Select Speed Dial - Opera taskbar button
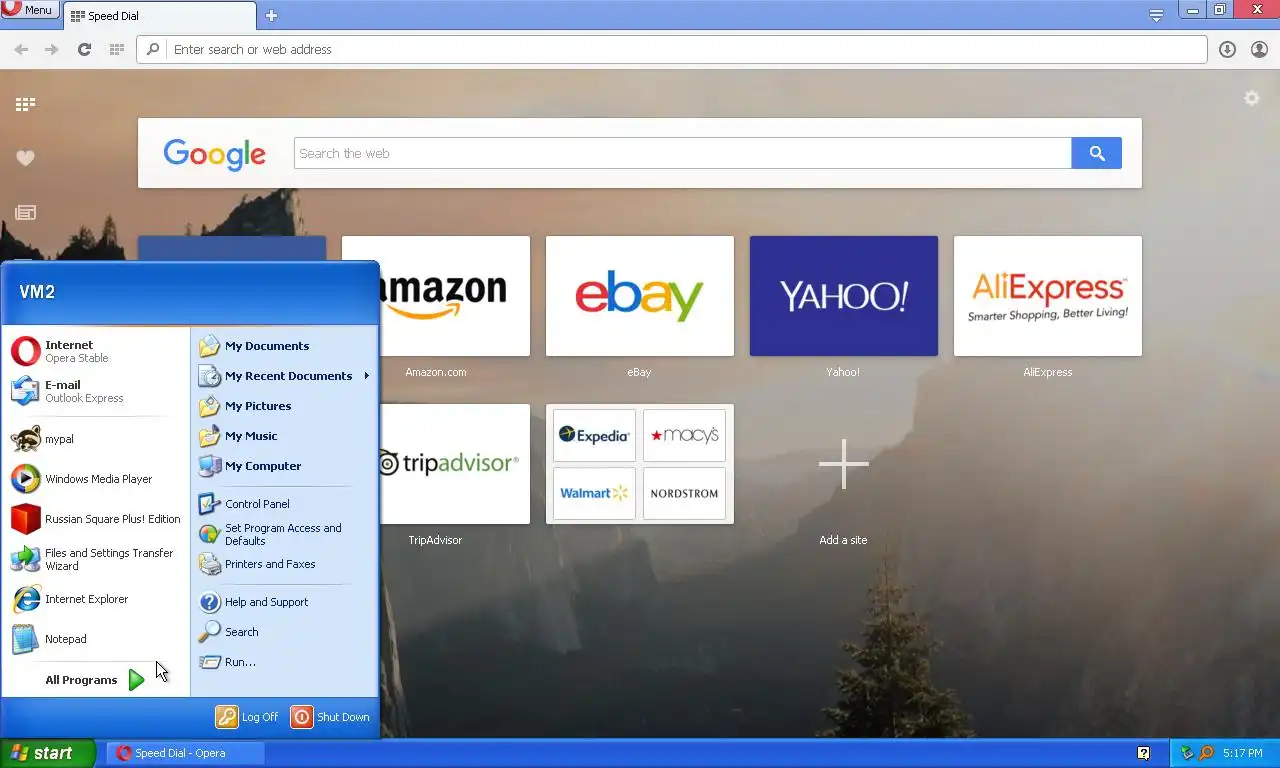The width and height of the screenshot is (1280, 768). pos(187,753)
